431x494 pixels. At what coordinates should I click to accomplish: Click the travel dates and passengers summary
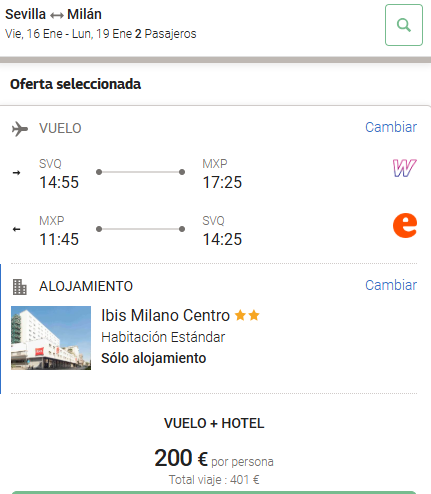(101, 34)
